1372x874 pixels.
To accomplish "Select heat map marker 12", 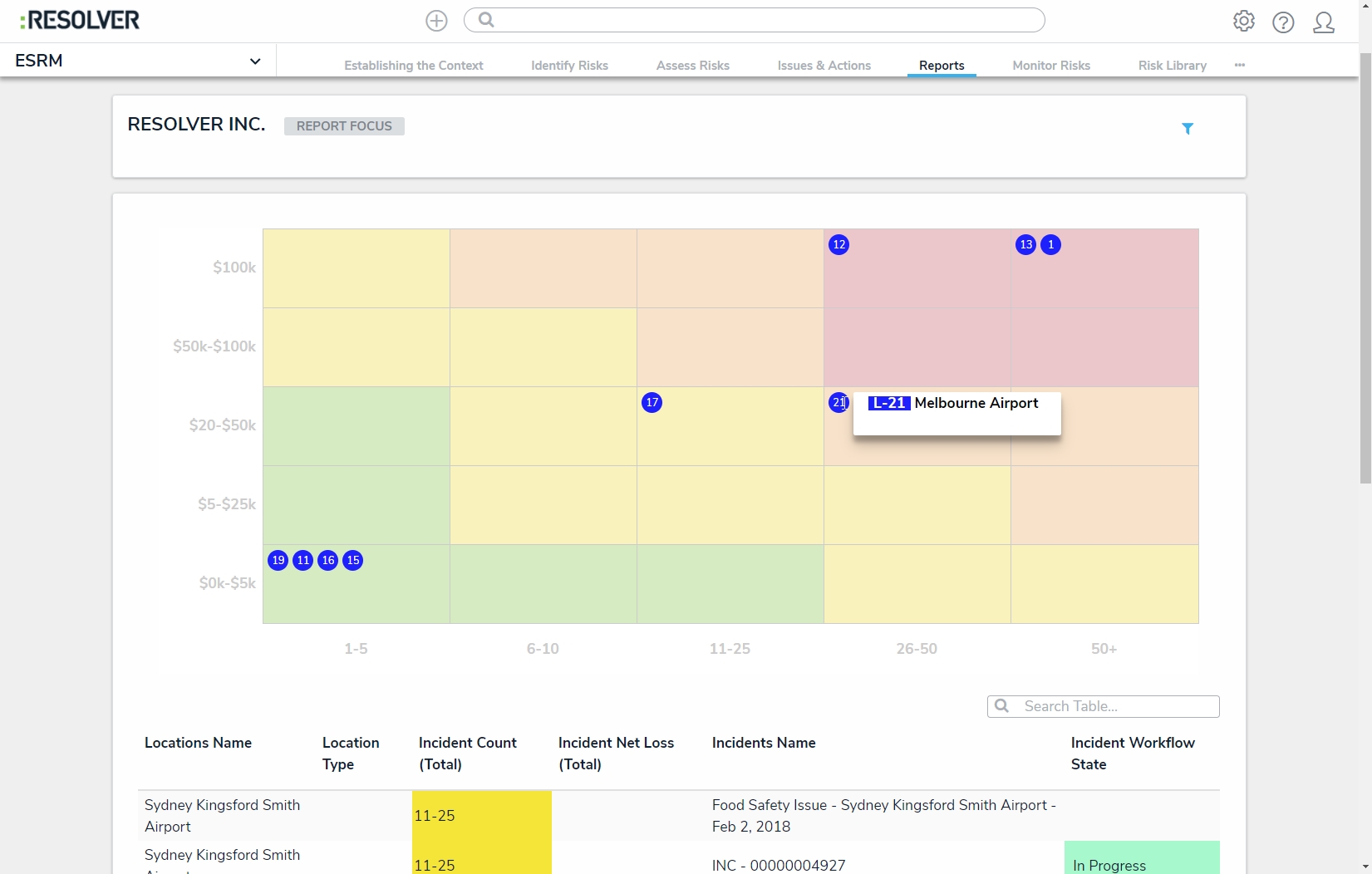I will pyautogui.click(x=839, y=245).
